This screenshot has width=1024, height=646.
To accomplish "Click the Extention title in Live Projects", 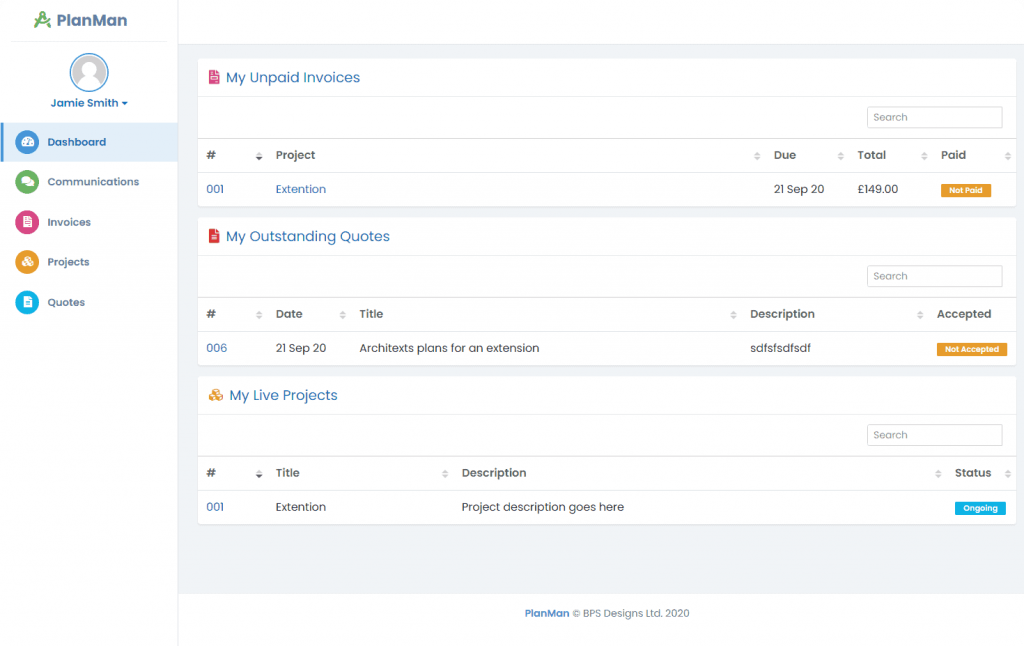I will [300, 507].
